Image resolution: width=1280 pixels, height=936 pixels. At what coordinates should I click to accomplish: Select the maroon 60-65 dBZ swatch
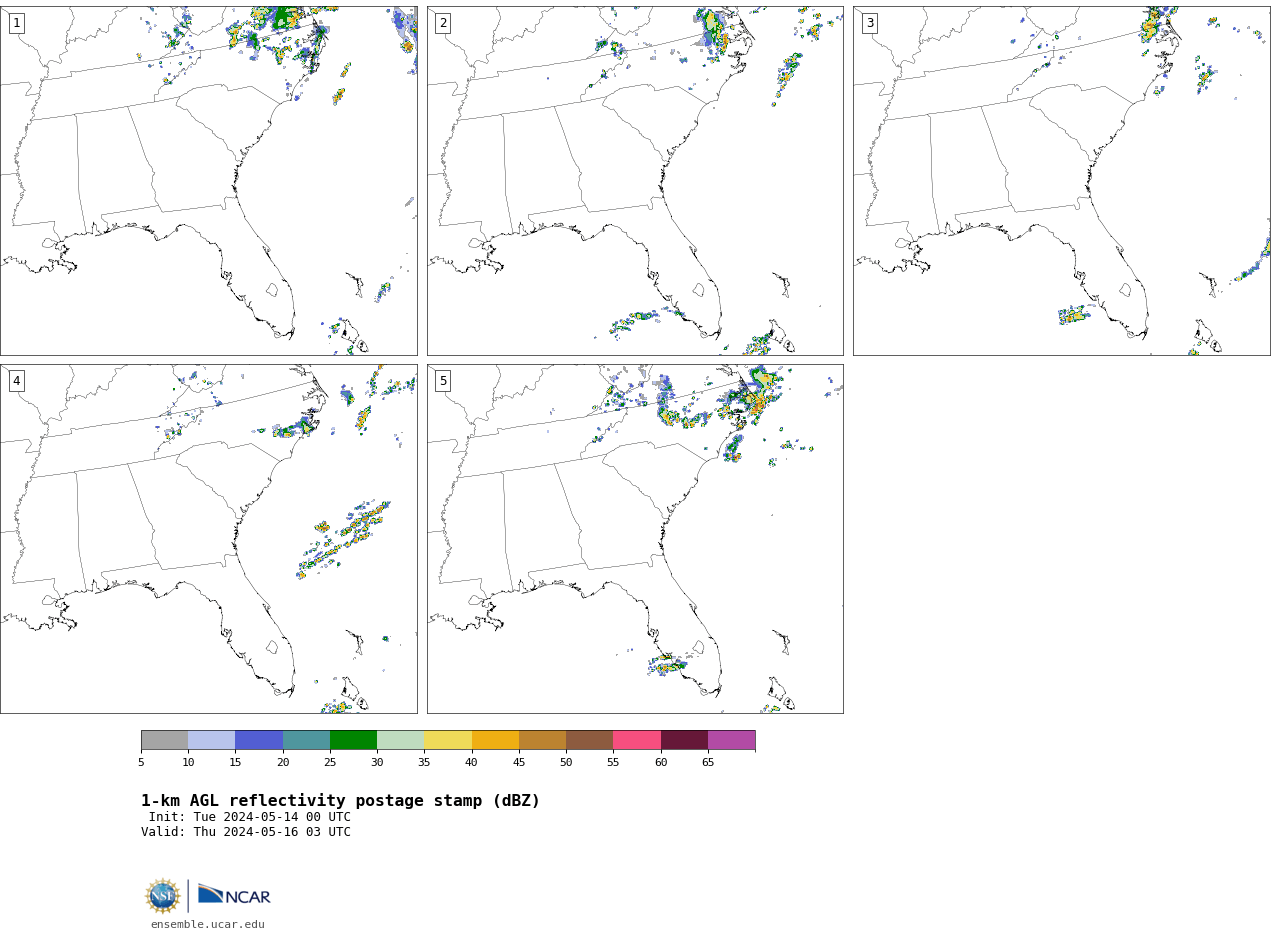(684, 740)
